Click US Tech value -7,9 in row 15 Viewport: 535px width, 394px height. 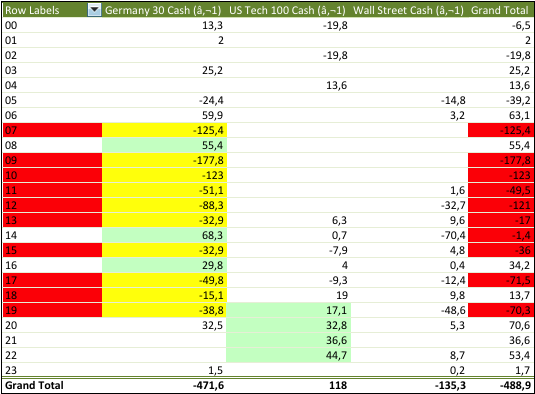tap(289, 250)
